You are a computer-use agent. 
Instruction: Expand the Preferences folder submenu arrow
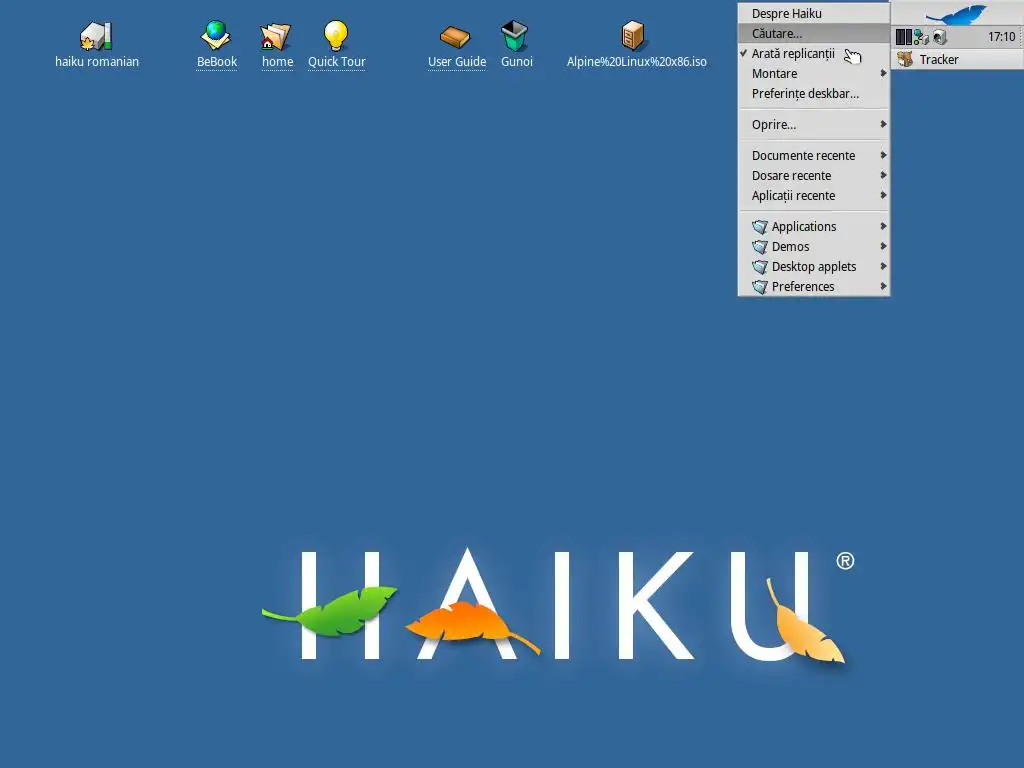[883, 286]
